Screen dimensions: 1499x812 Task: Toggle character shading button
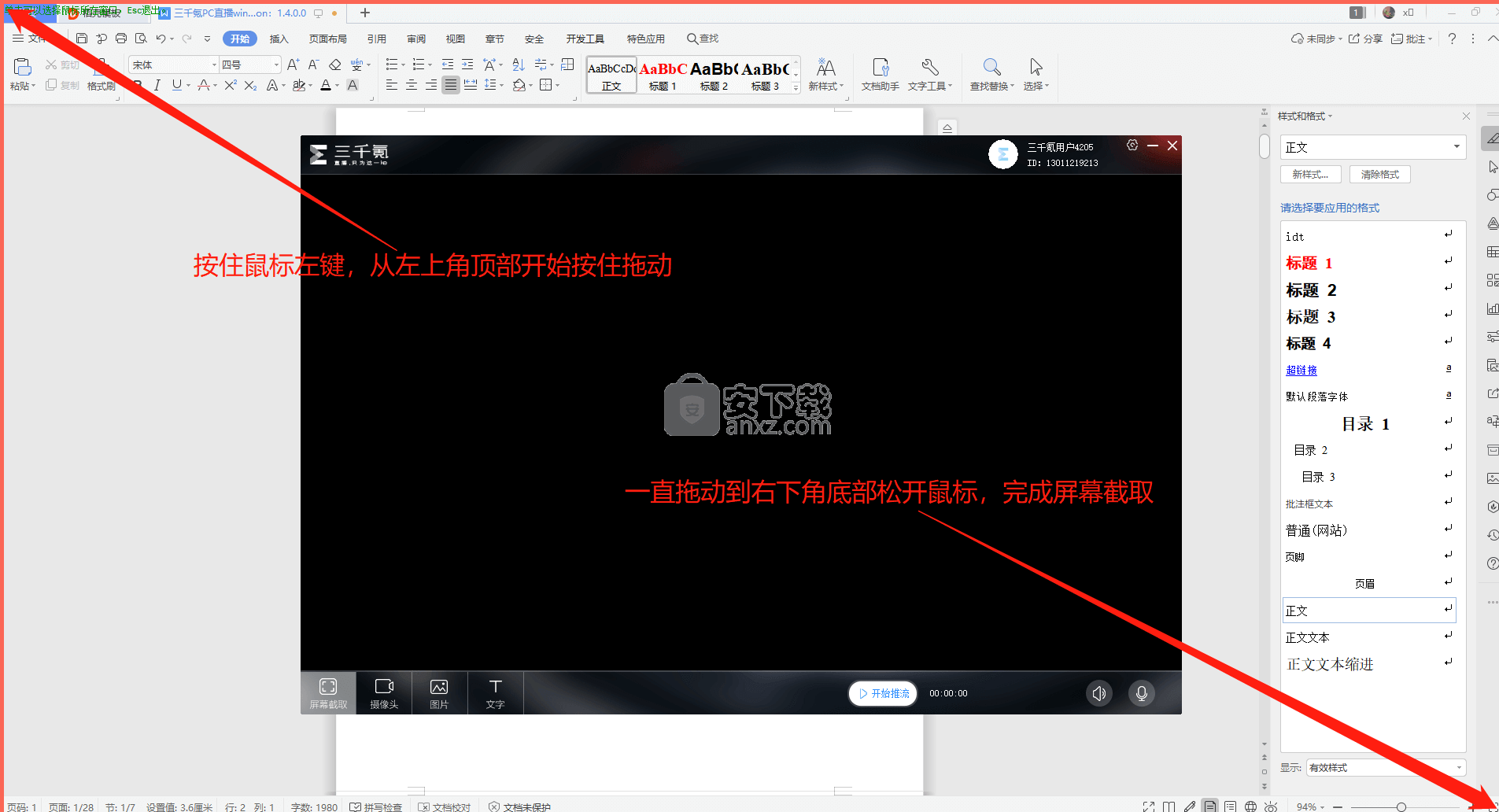pyautogui.click(x=353, y=85)
